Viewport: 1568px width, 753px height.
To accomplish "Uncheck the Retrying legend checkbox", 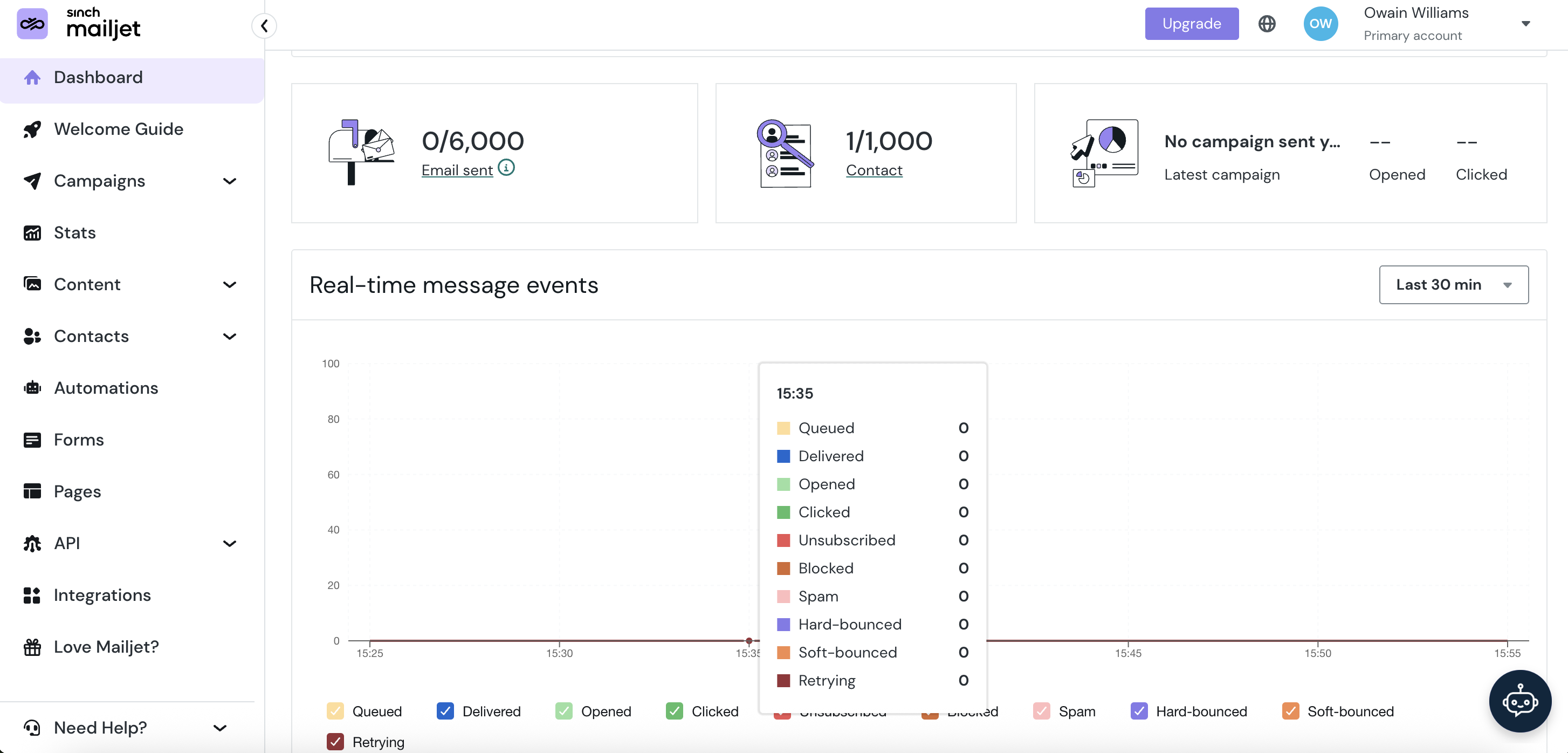I will pos(335,742).
